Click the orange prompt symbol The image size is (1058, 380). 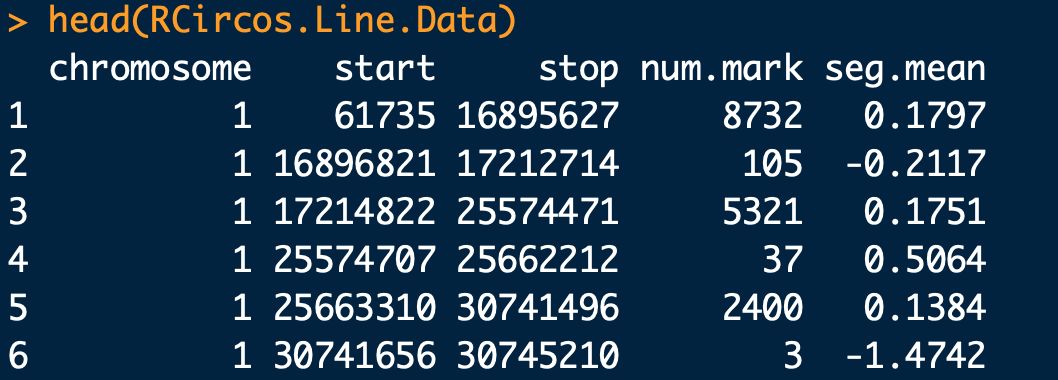tap(18, 22)
